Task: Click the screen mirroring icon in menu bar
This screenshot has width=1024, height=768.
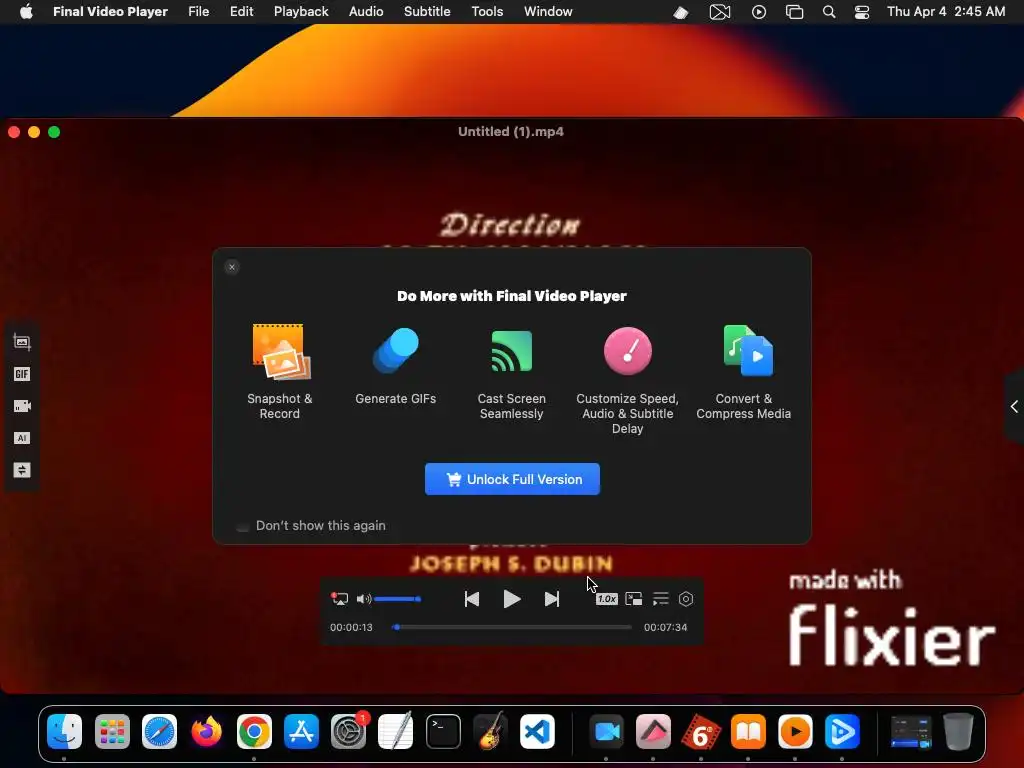Action: click(x=794, y=12)
